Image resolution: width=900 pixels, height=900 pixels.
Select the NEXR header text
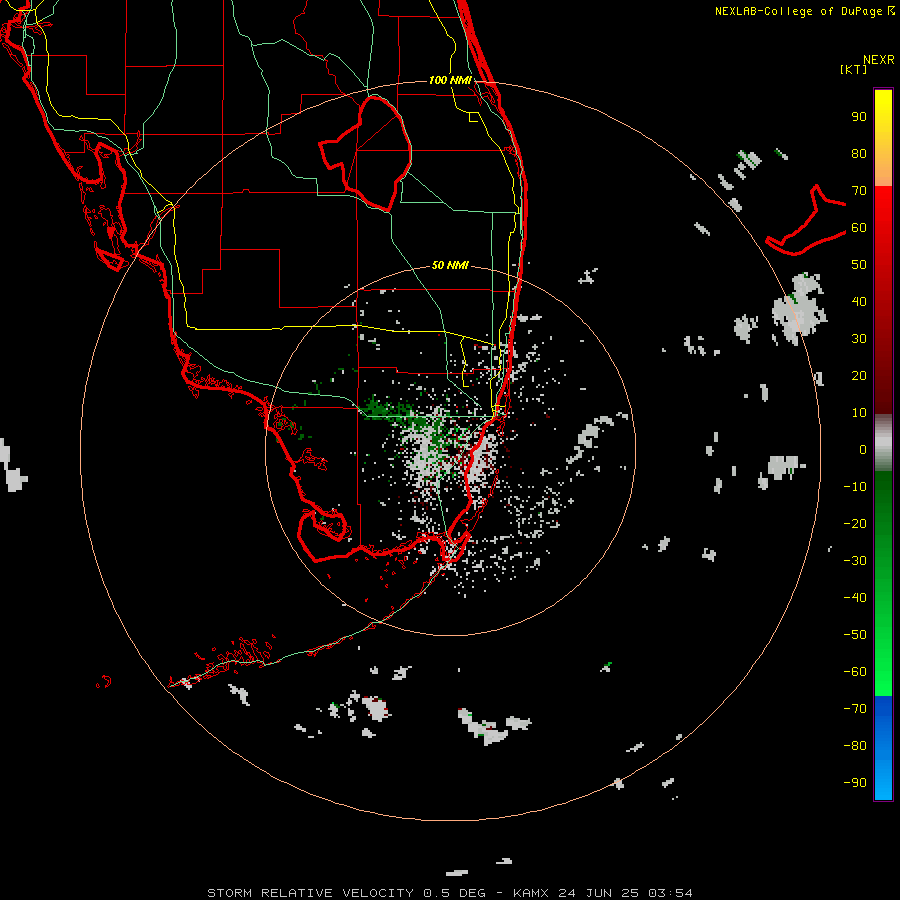879,60
